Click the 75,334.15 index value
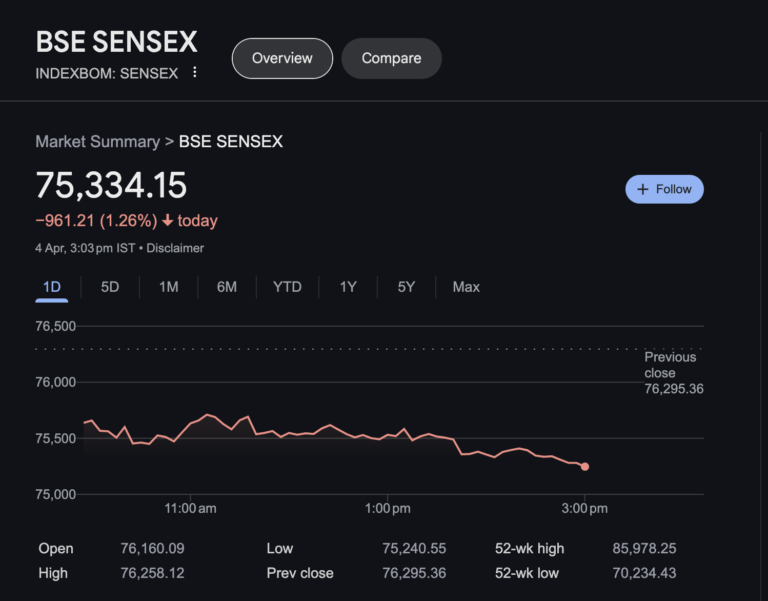Viewport: 768px width, 601px height. coord(111,185)
